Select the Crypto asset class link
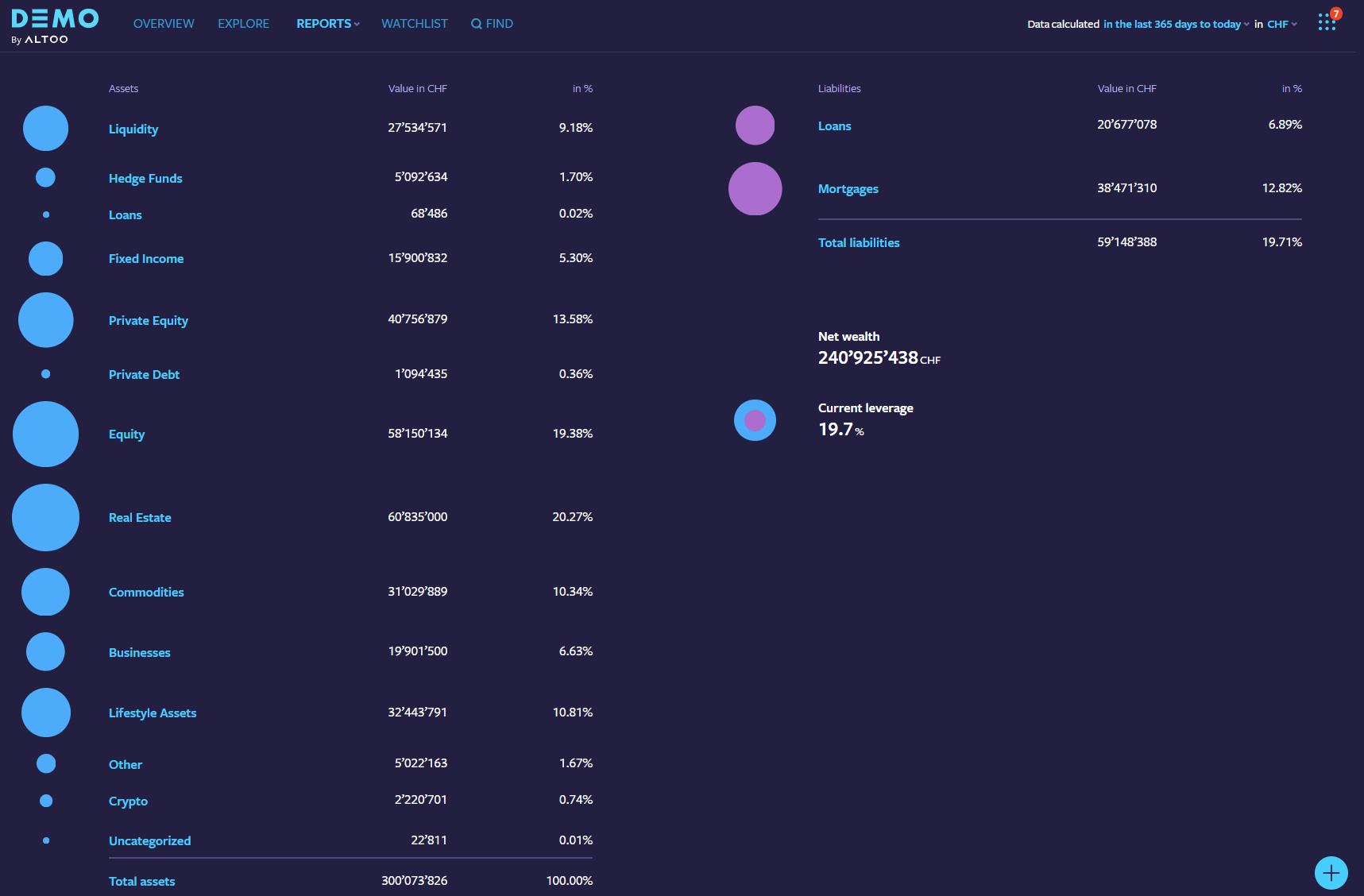1364x896 pixels. [128, 801]
